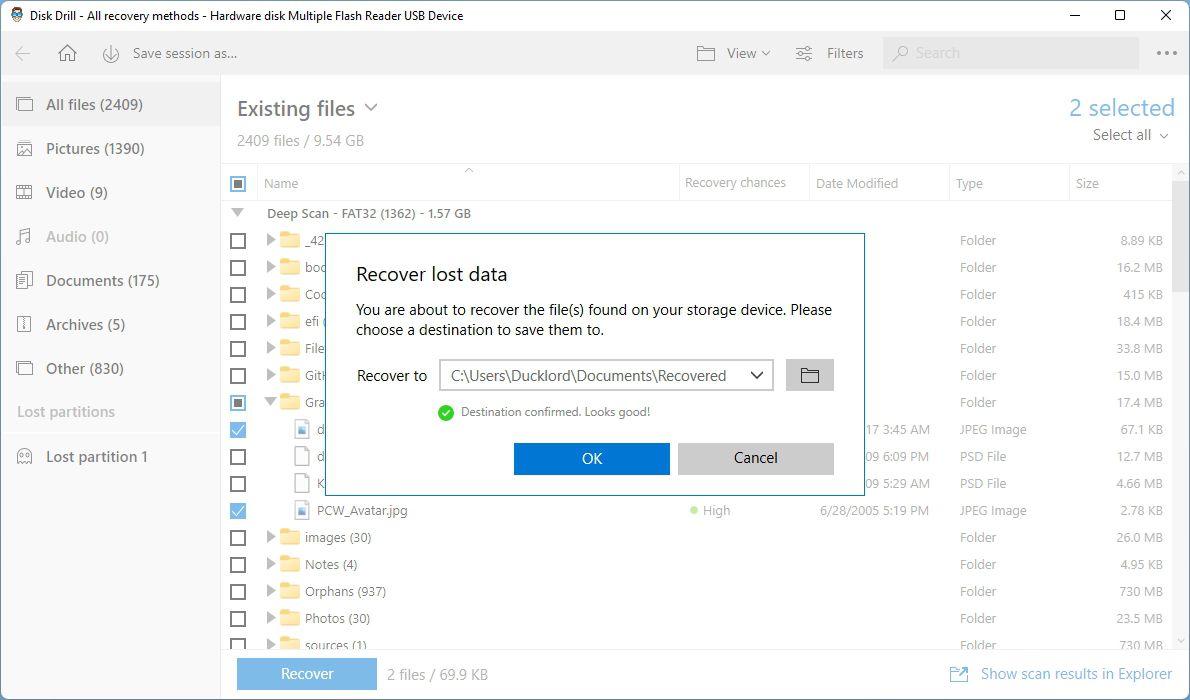Uncheck the 67.1 KB JPEG file checkbox
Viewport: 1190px width, 700px height.
pyautogui.click(x=238, y=430)
